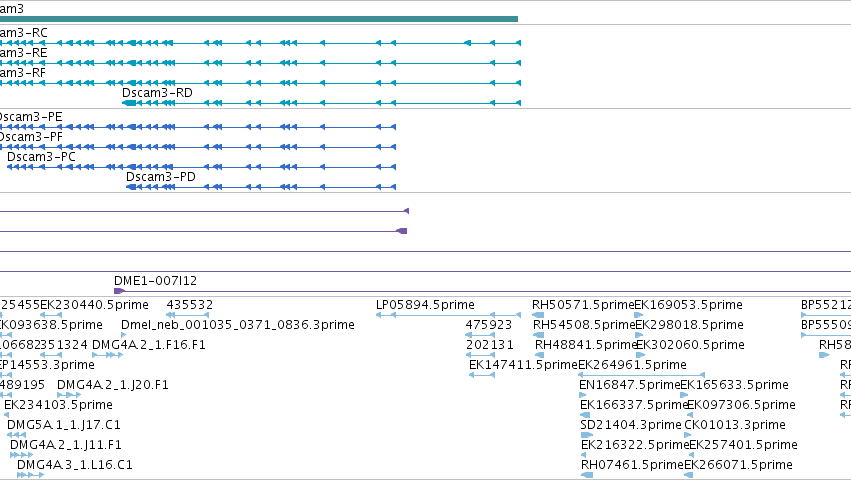Viewport: 851px width, 480px height.
Task: Click the purple feature ending with arrowhead
Action: pyautogui.click(x=204, y=211)
